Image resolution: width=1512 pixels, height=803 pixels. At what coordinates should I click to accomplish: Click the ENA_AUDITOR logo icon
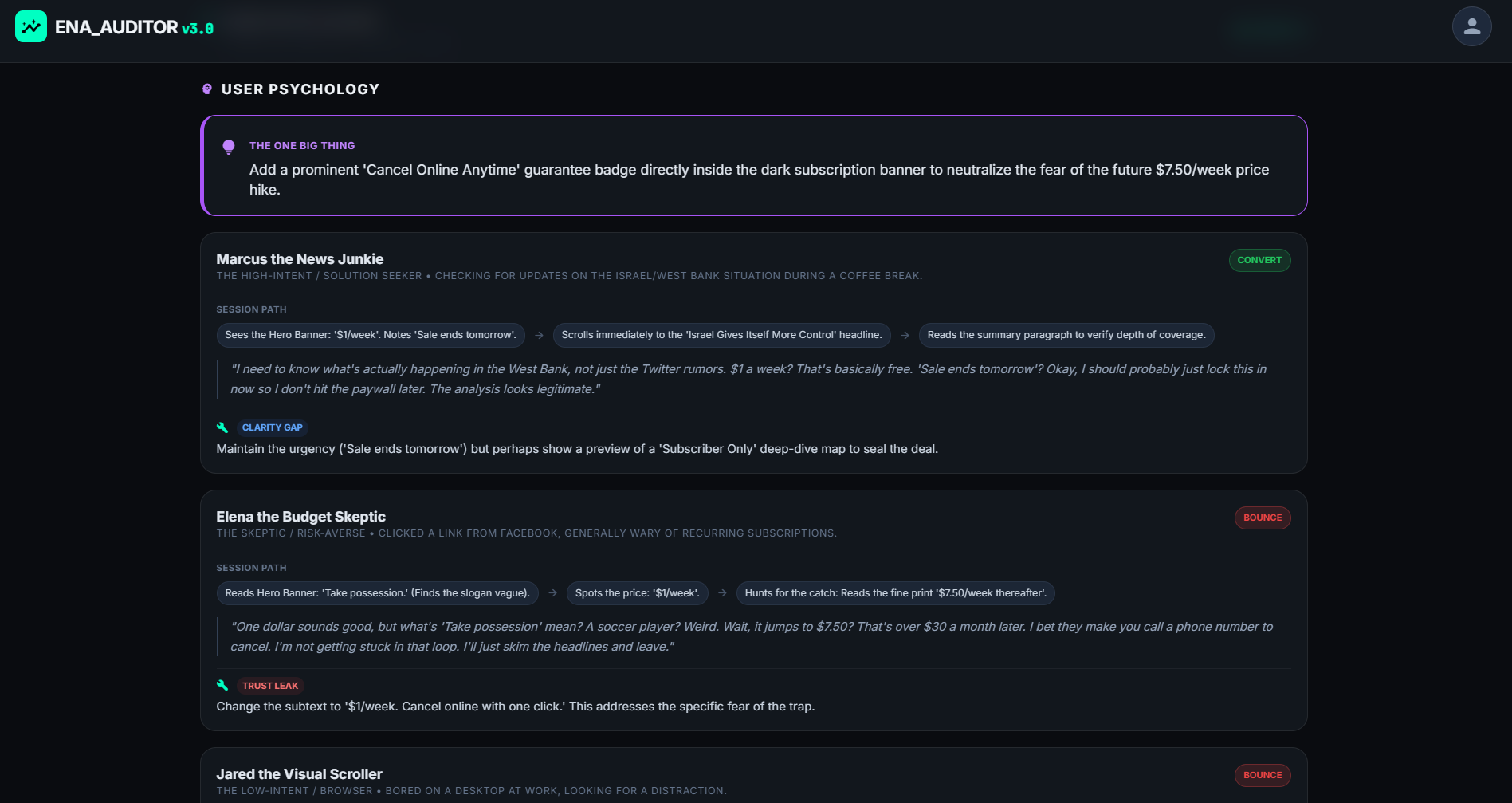[x=31, y=27]
